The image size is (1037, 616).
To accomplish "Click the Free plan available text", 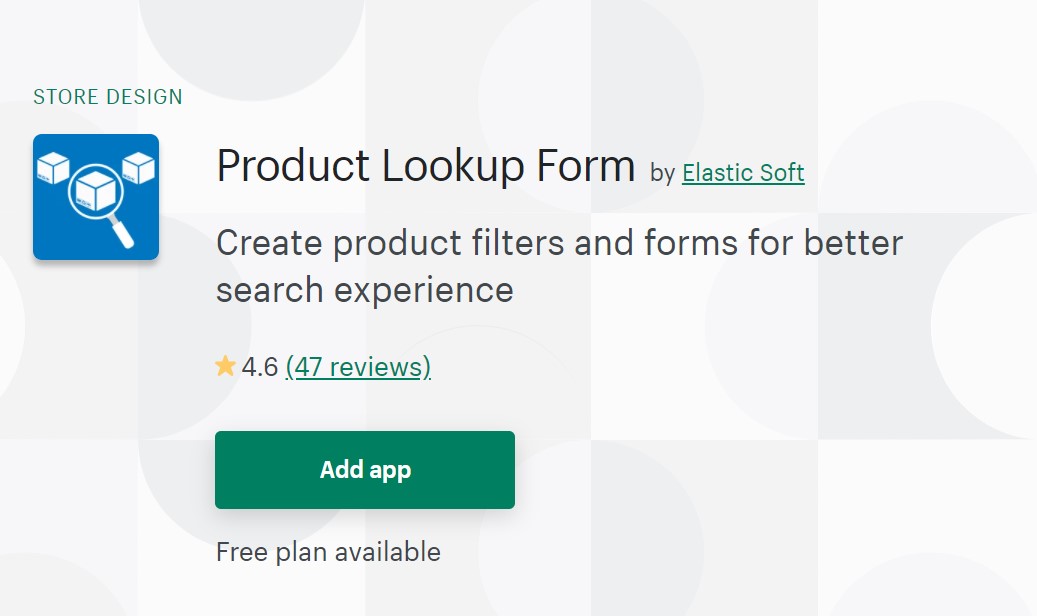I will [328, 551].
